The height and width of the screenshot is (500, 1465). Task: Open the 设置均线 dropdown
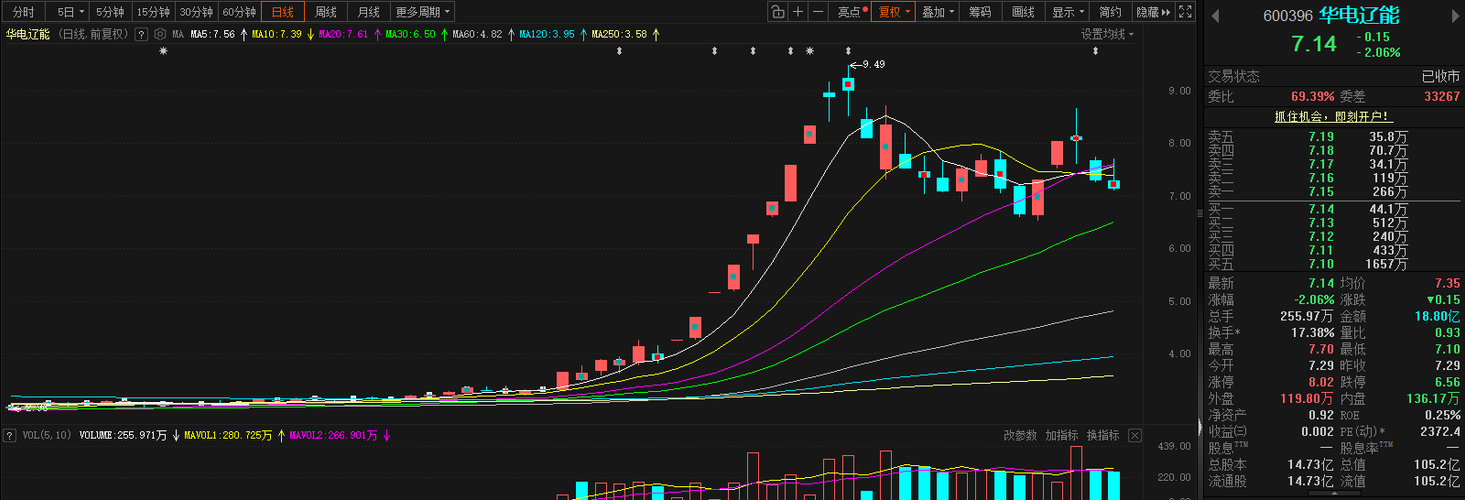pos(1108,34)
